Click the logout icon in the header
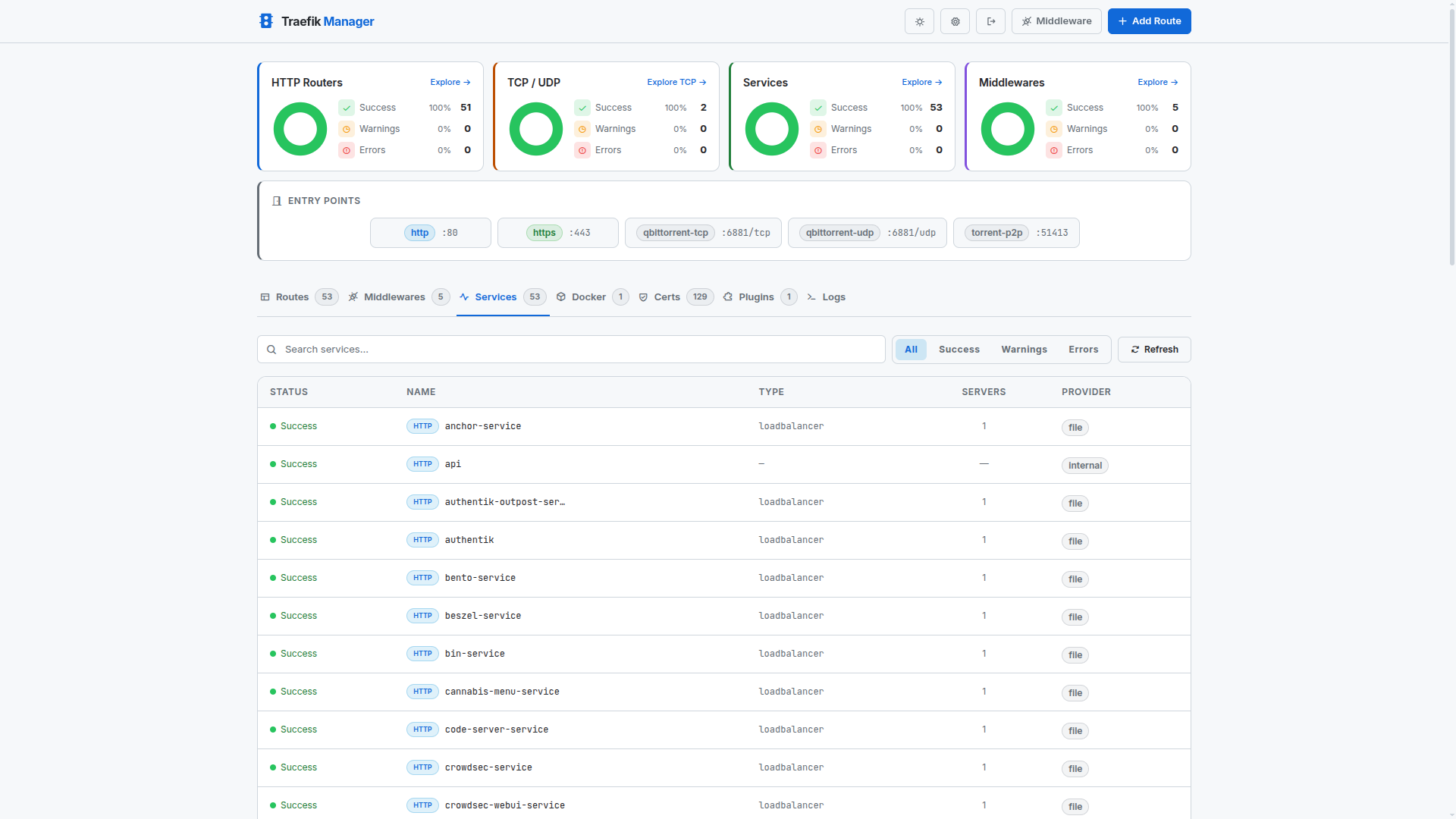Image resolution: width=1456 pixels, height=819 pixels. [x=990, y=21]
